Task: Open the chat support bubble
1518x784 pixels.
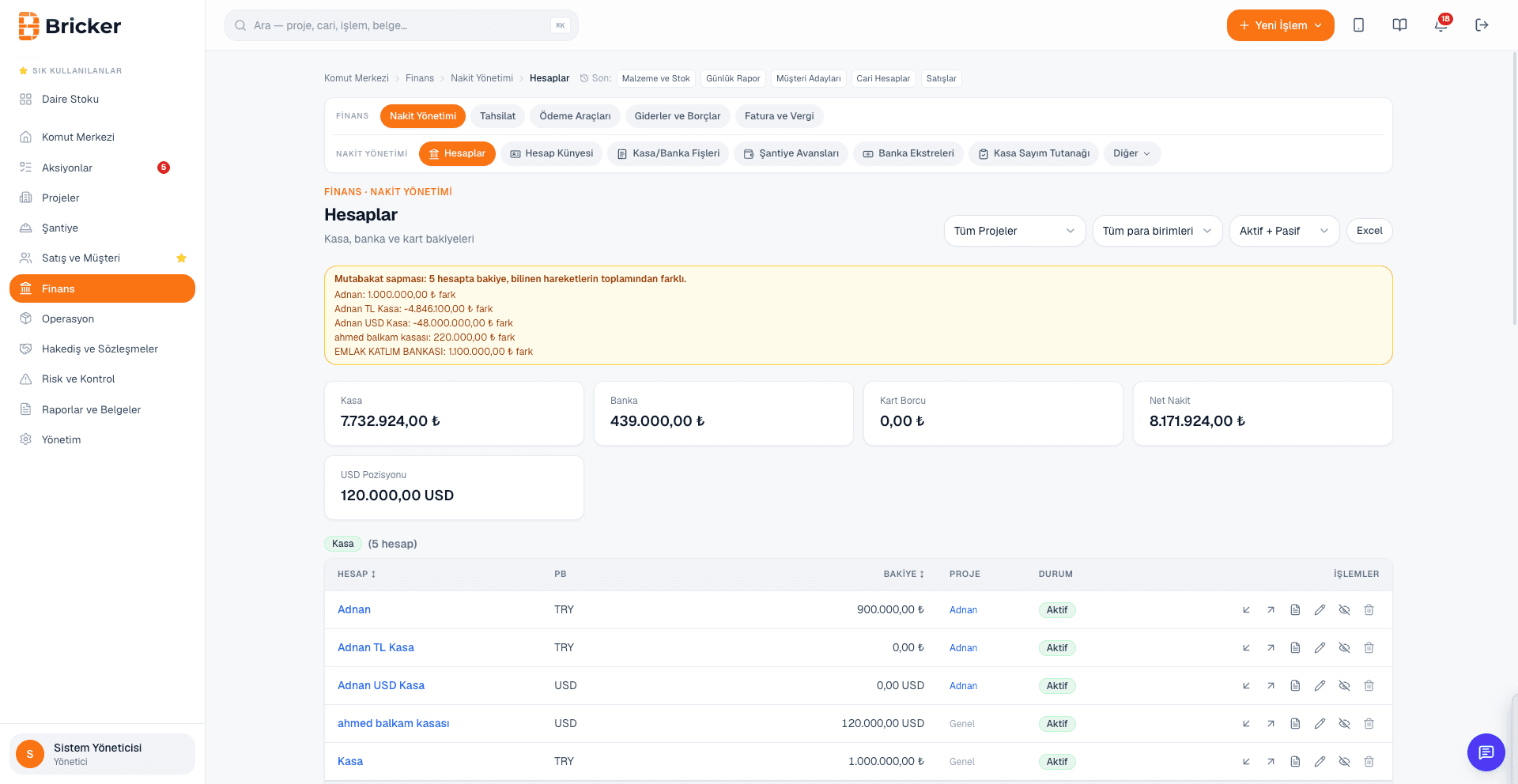Action: tap(1486, 752)
